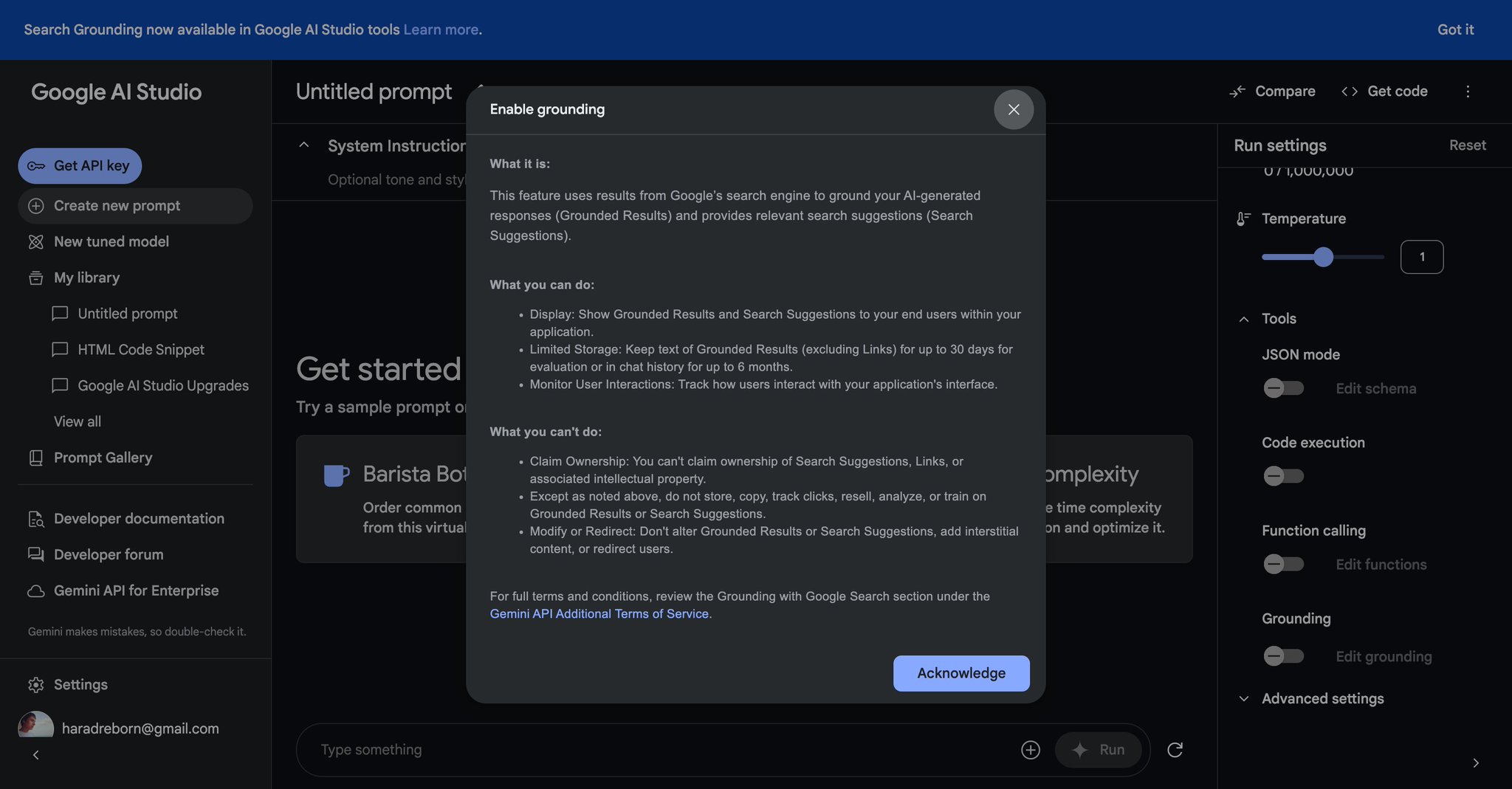The image size is (1512, 789).
Task: Open the Learn more link in banner
Action: coord(441,30)
